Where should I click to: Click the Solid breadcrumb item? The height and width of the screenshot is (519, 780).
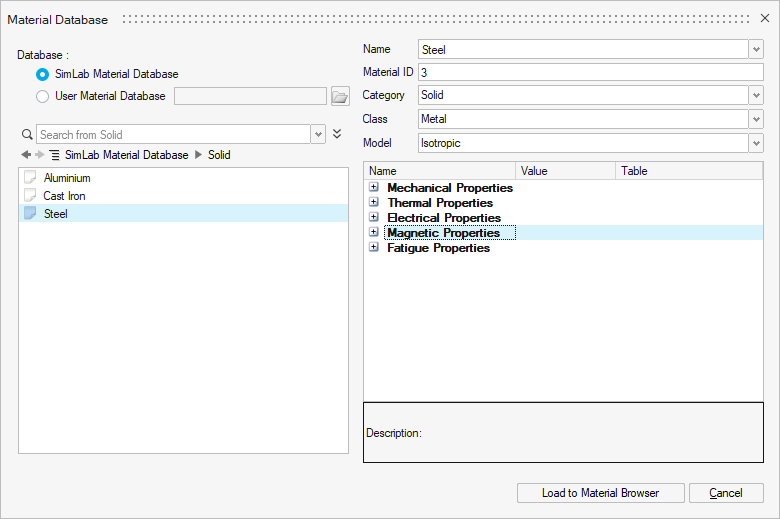(219, 155)
